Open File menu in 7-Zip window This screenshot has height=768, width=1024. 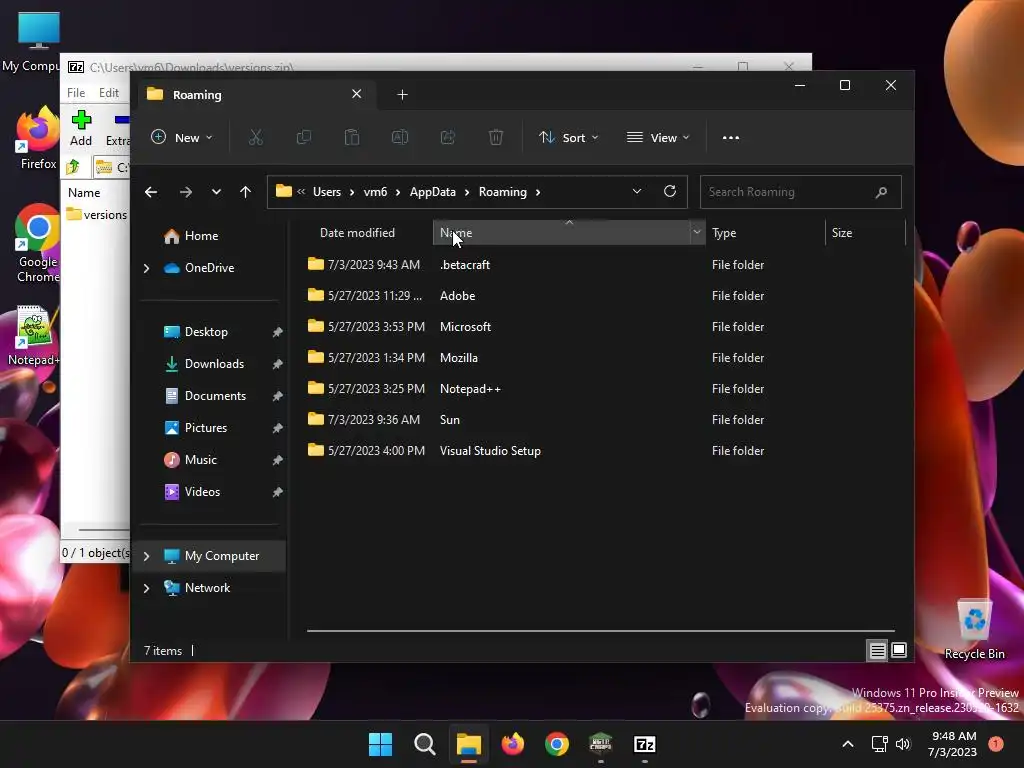click(76, 93)
